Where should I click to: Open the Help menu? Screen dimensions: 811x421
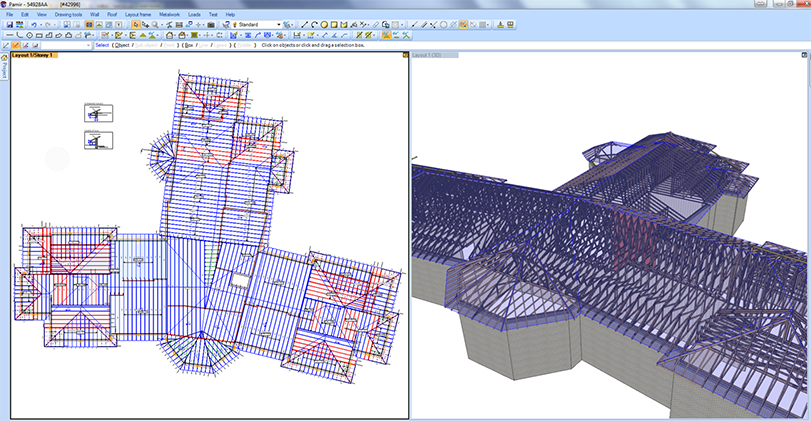230,14
